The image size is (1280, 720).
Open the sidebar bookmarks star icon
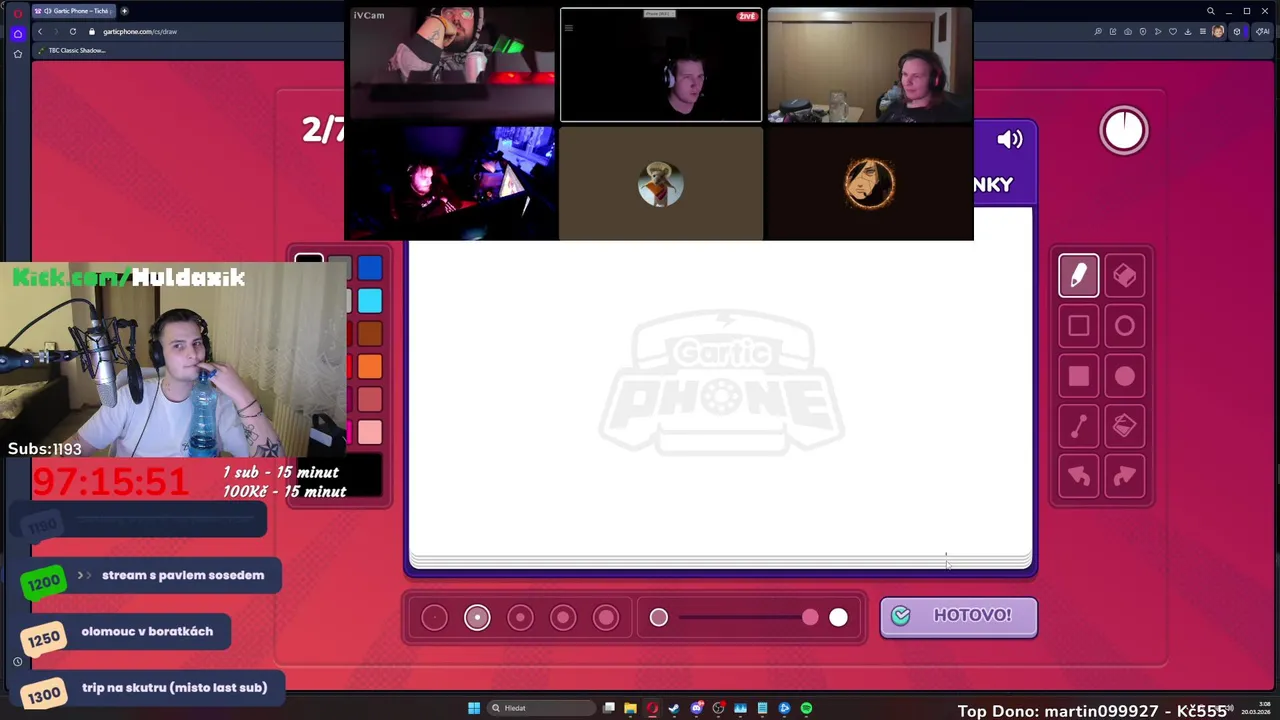[x=17, y=54]
